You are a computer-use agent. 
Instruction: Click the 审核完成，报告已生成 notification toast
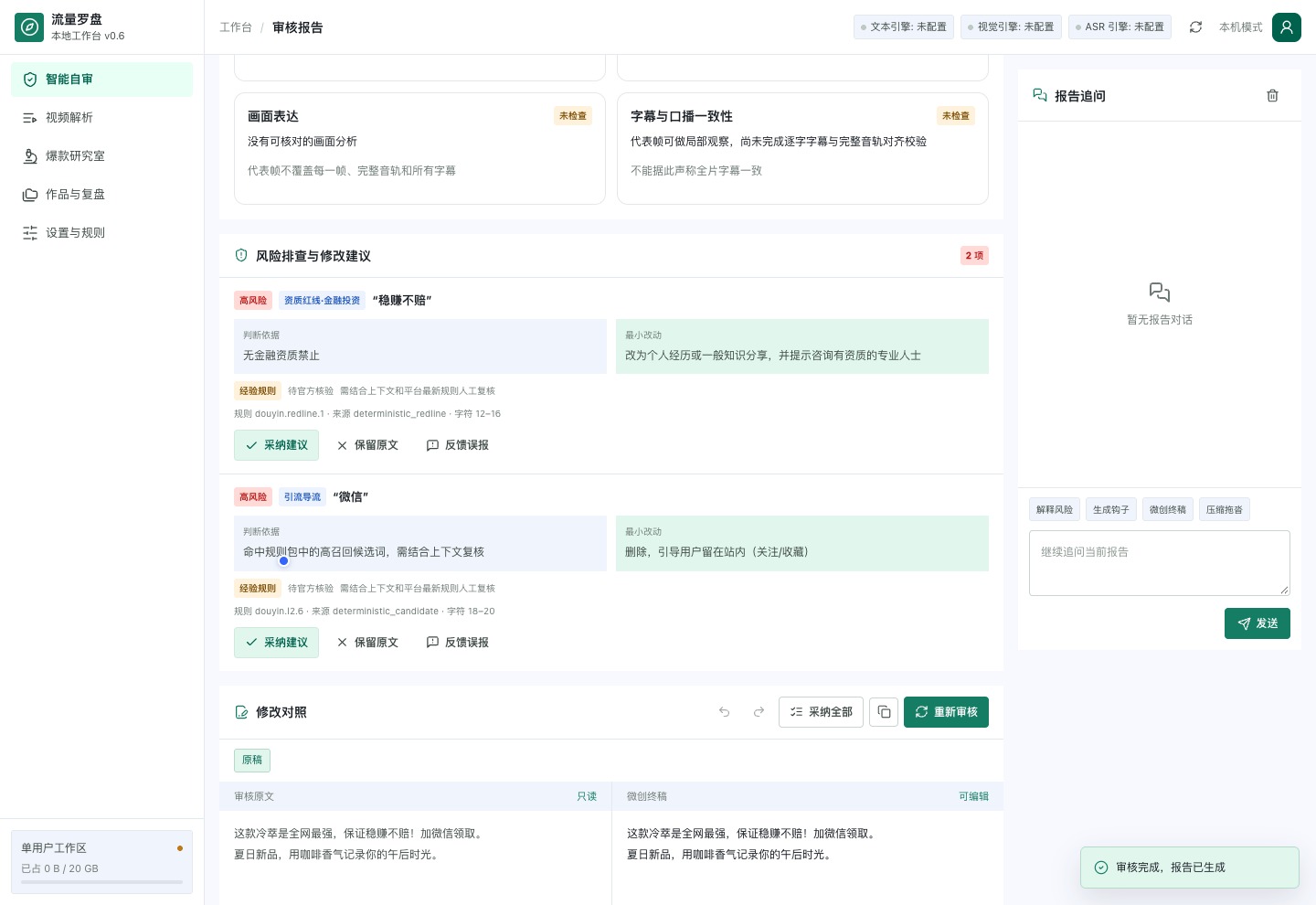tap(1190, 868)
